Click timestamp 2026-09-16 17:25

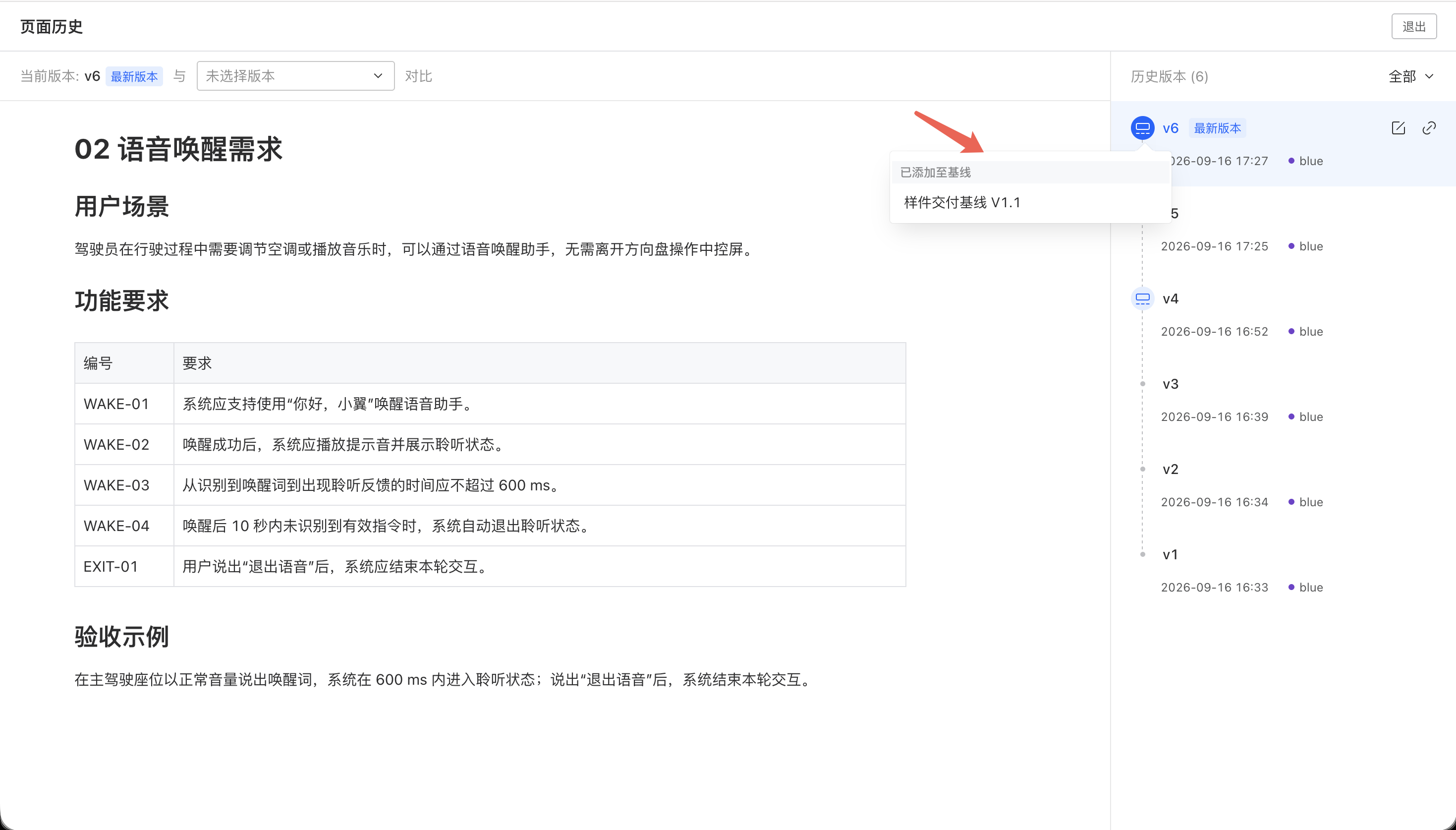click(1215, 246)
